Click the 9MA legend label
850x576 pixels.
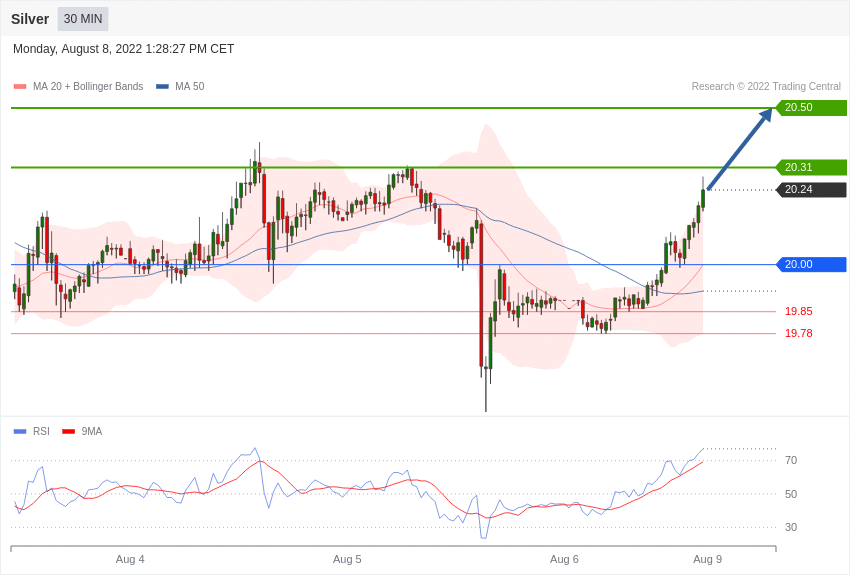pos(92,431)
